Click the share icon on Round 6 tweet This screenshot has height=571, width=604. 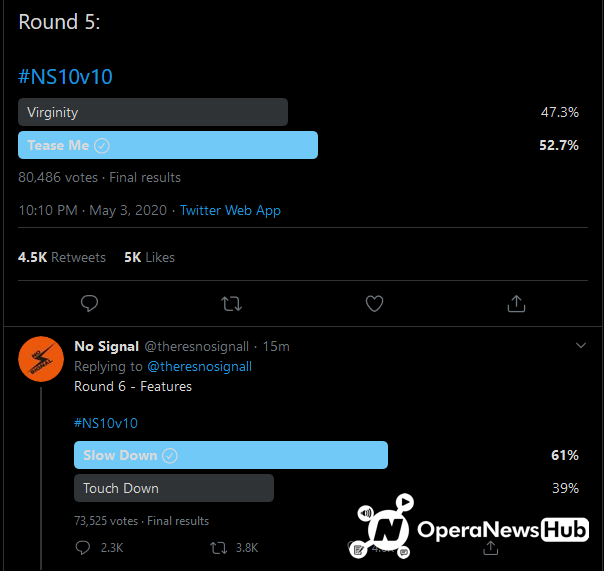click(x=491, y=548)
